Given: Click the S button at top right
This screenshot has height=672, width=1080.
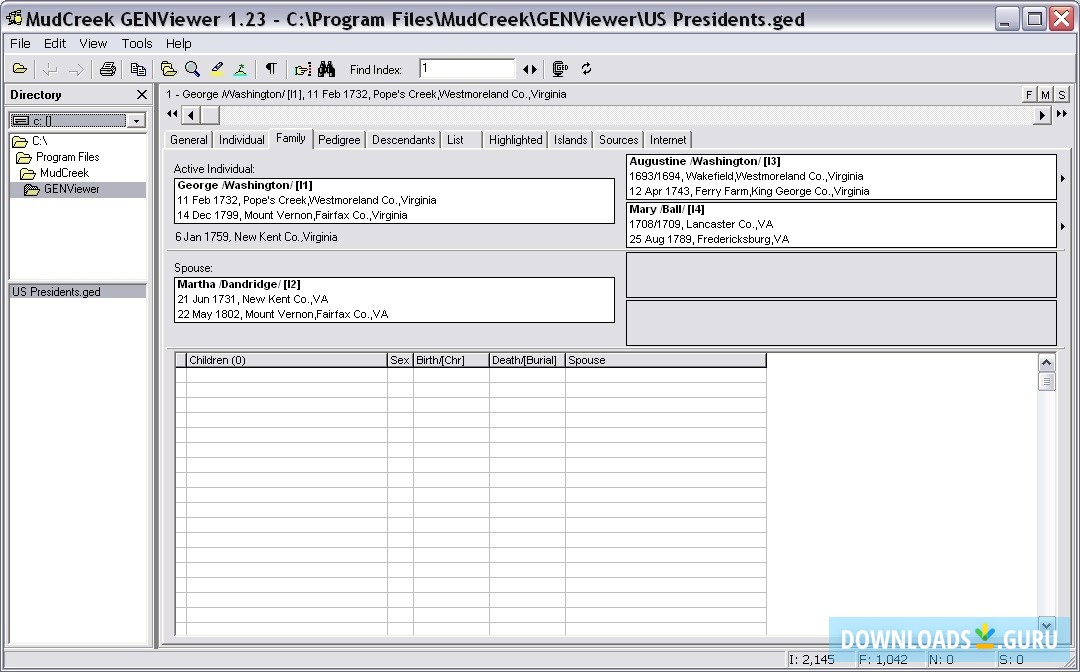Looking at the screenshot, I should (x=1062, y=95).
